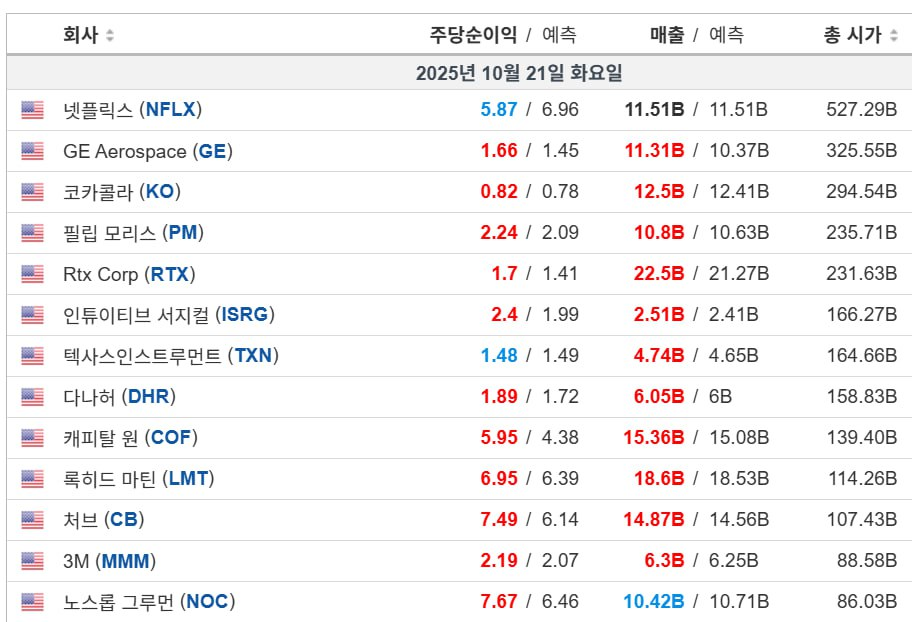This screenshot has height=622, width=912.
Task: Select TXN EPS value 1.48
Action: pyautogui.click(x=498, y=356)
